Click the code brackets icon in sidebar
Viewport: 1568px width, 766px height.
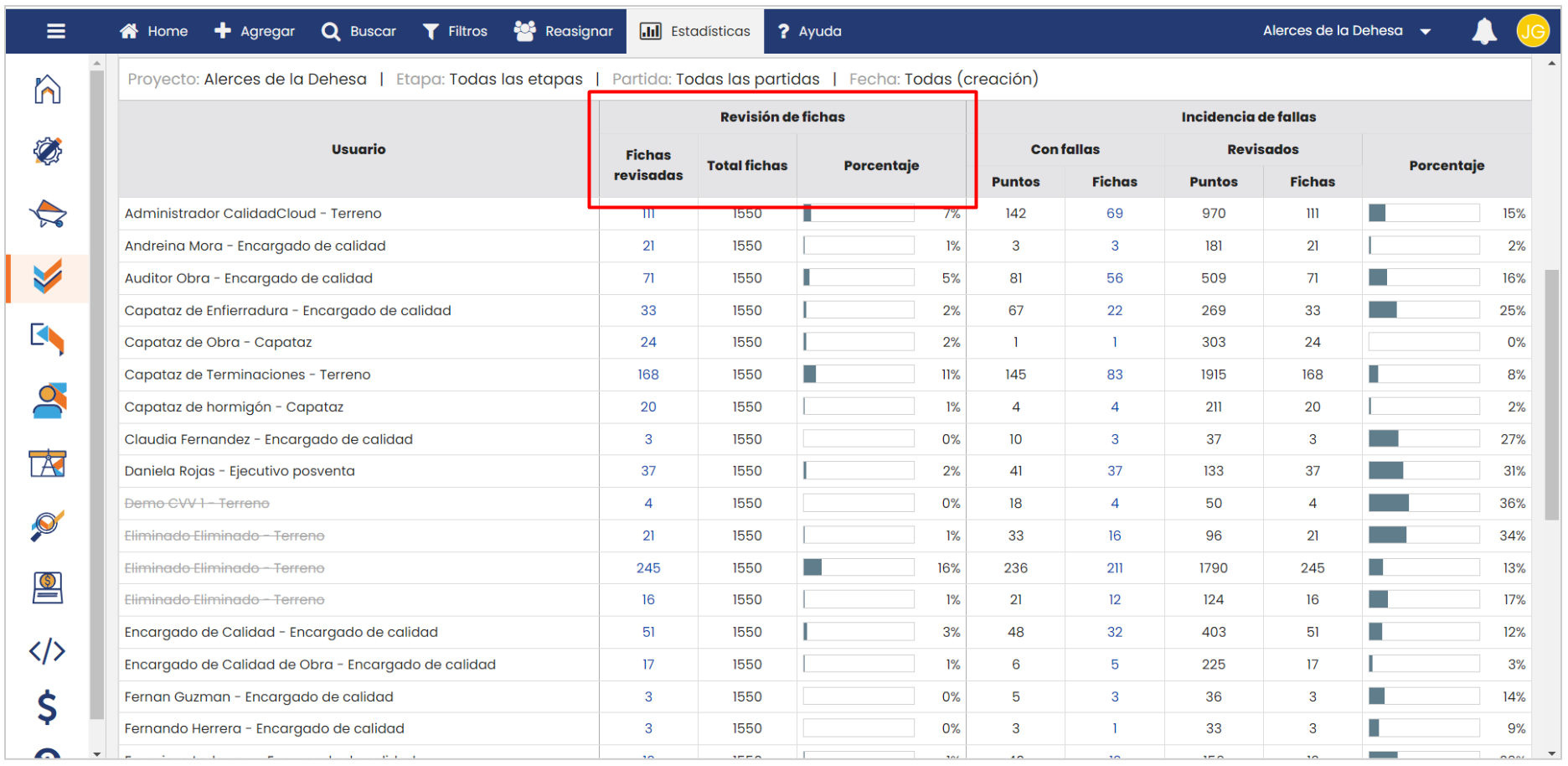tap(48, 650)
